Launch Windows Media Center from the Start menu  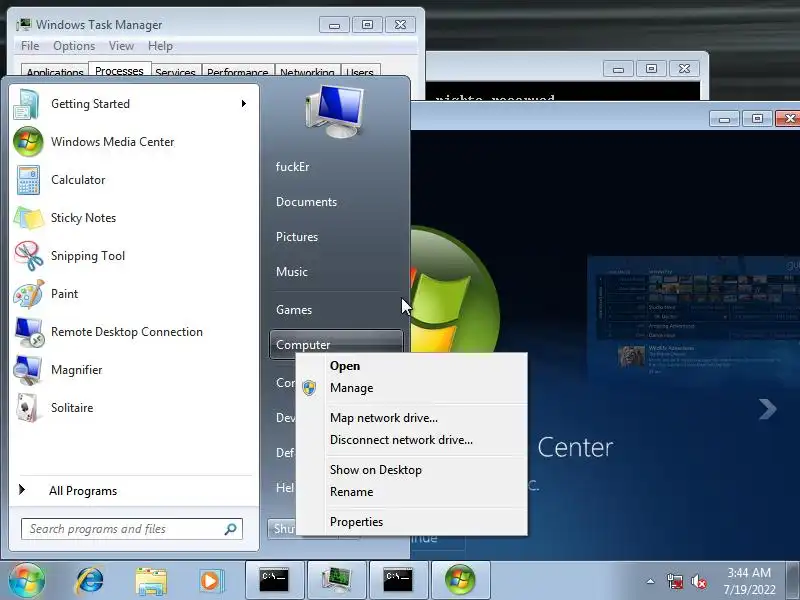(x=134, y=141)
